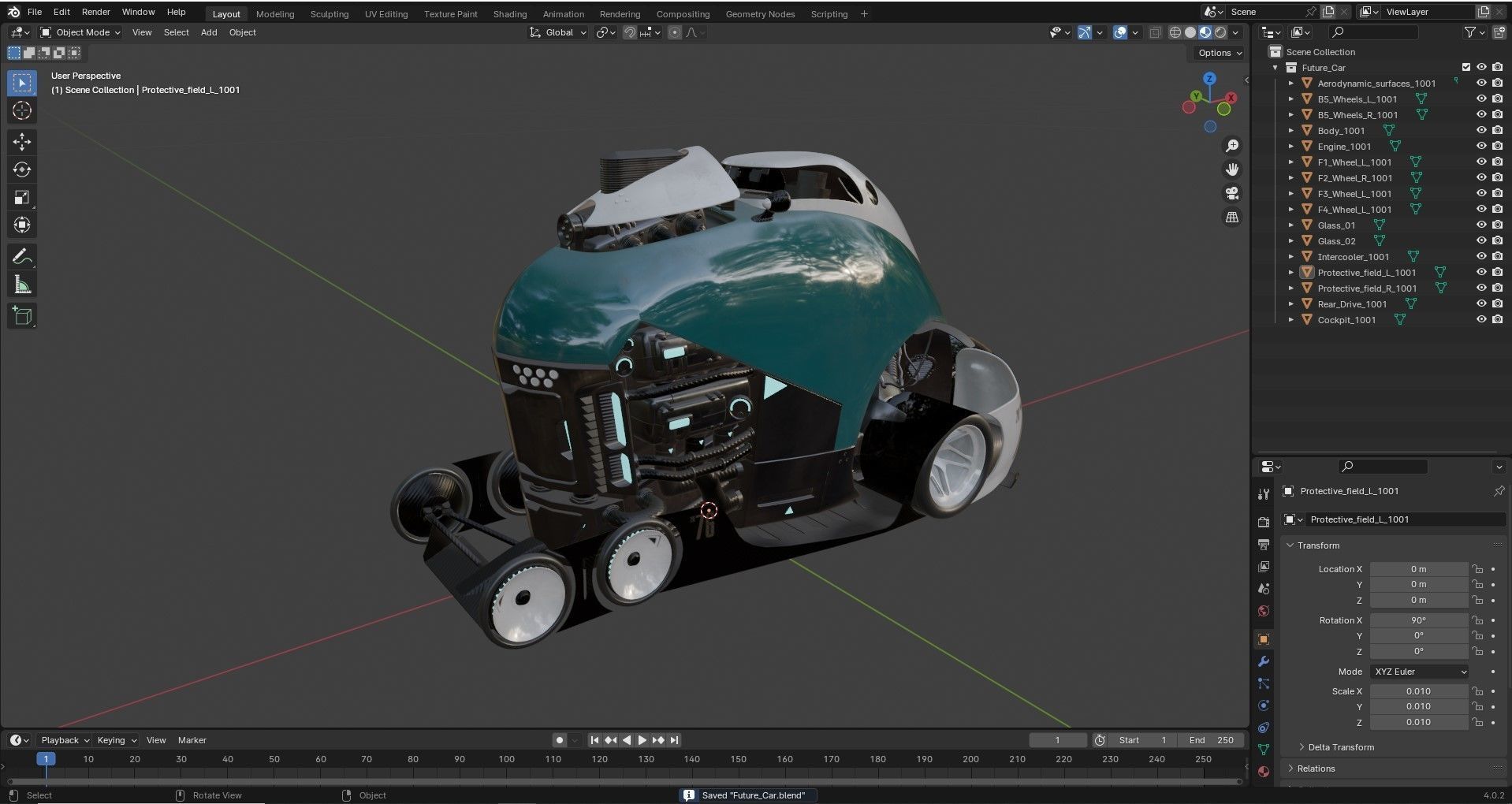The image size is (1512, 804).
Task: Toggle proportional editing in header
Action: click(x=675, y=32)
